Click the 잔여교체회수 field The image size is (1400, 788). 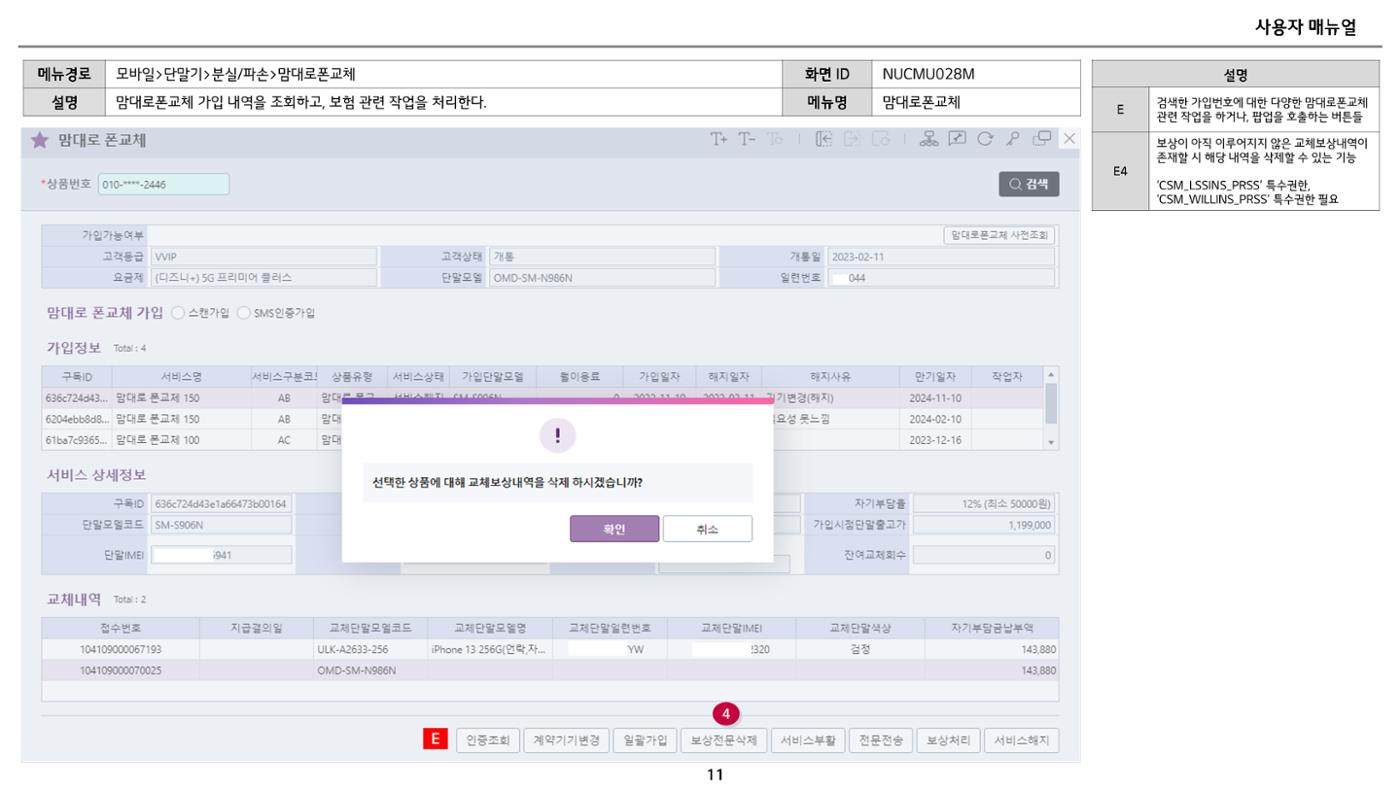tap(984, 554)
